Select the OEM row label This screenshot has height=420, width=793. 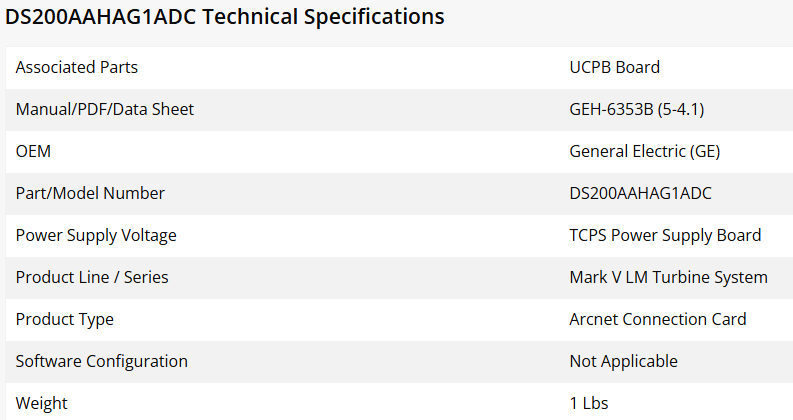click(x=33, y=151)
